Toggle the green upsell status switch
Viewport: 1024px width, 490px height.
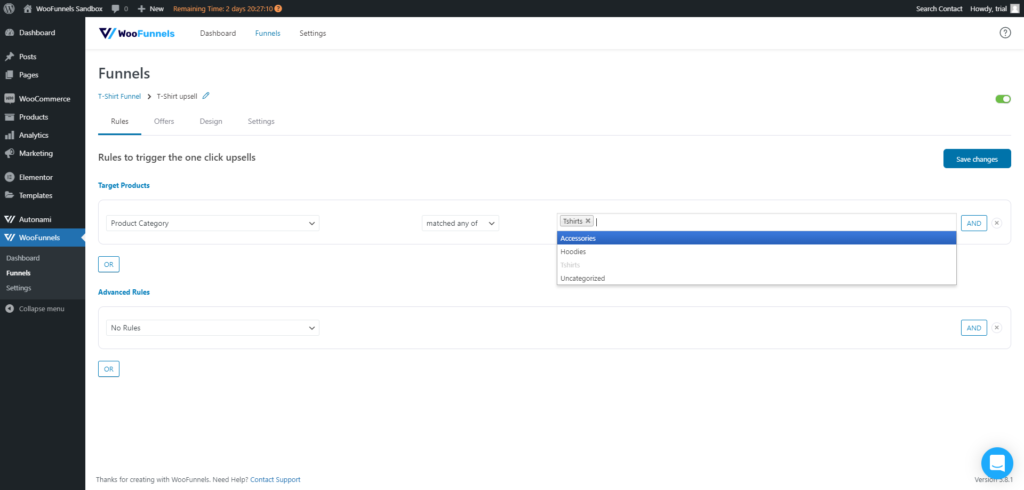pos(1002,99)
